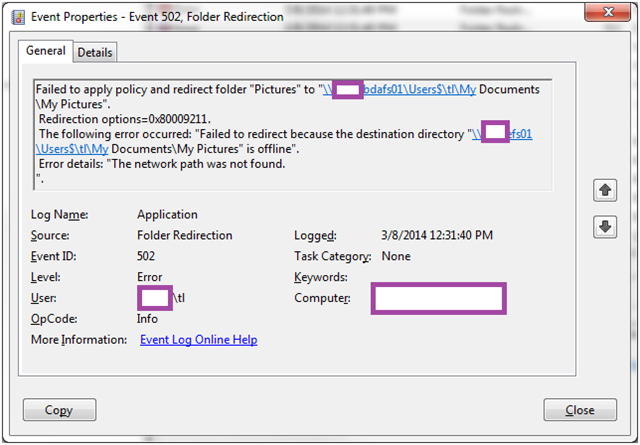This screenshot has width=640, height=445.
Task: Click the Logged date 3/8/2014 12:31:40 PM
Action: pyautogui.click(x=437, y=235)
